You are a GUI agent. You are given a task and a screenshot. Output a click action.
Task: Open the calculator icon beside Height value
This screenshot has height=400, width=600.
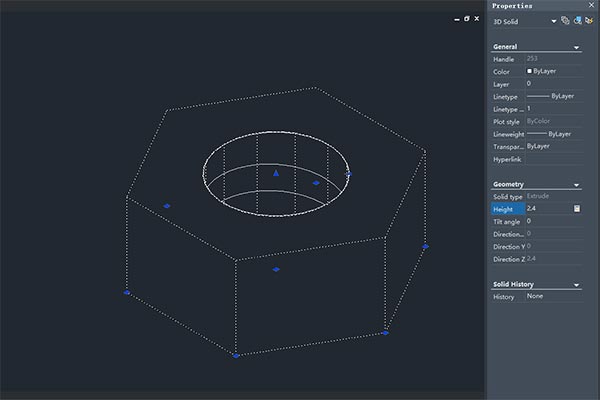(577, 209)
